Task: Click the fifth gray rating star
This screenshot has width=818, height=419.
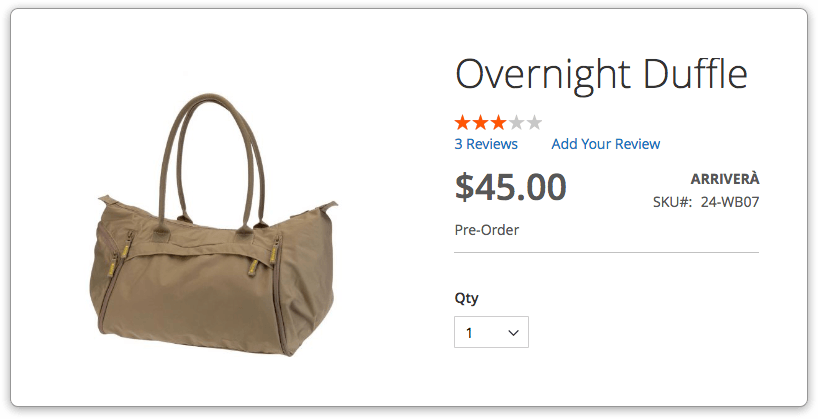Action: click(x=534, y=123)
